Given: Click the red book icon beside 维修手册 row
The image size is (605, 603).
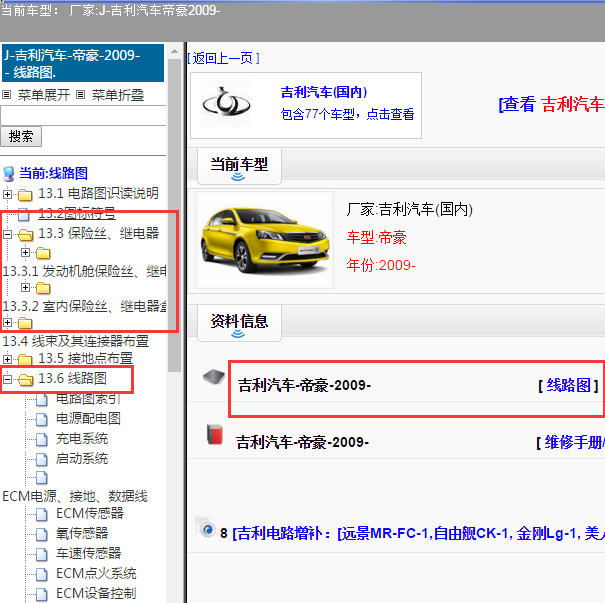Looking at the screenshot, I should (215, 434).
